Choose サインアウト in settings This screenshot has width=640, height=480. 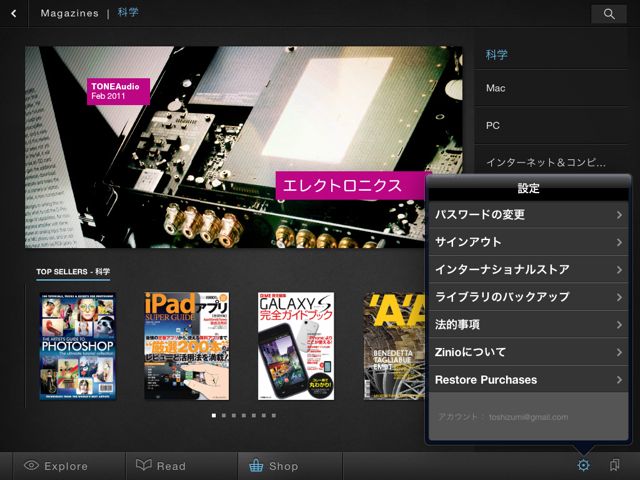click(528, 242)
